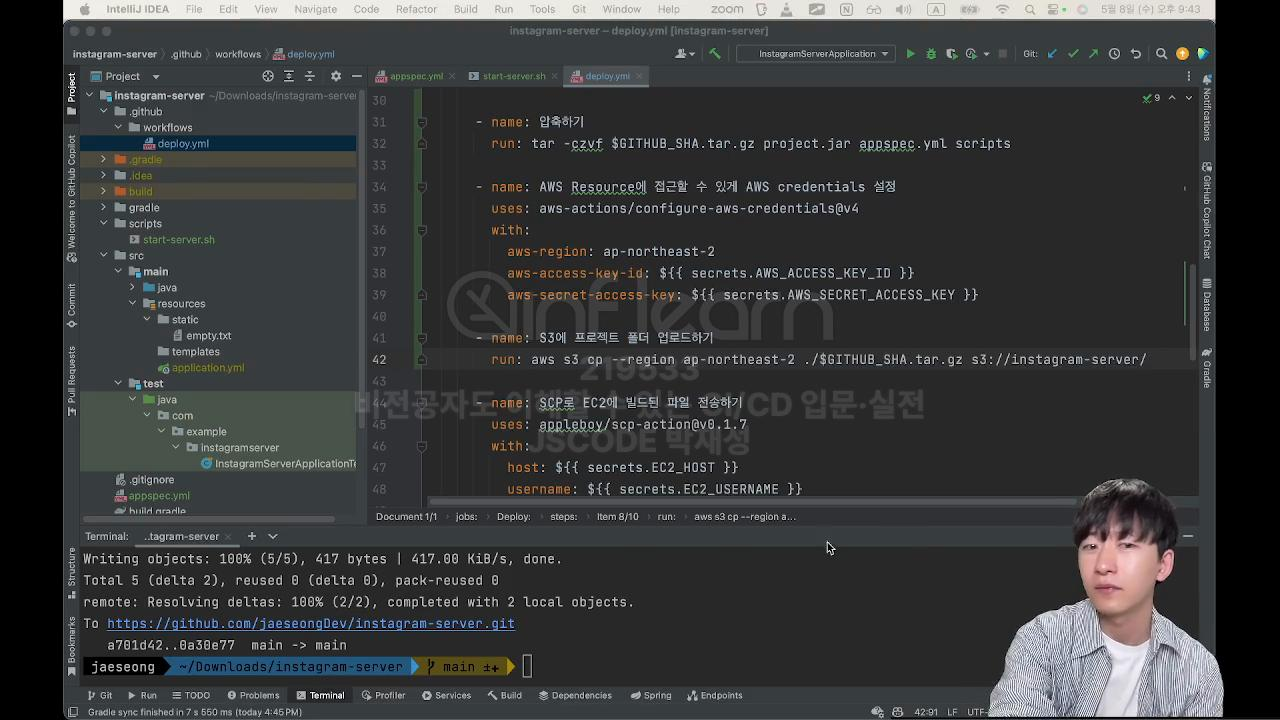The width and height of the screenshot is (1280, 720).
Task: Expand the .idea folder
Action: pos(103,176)
